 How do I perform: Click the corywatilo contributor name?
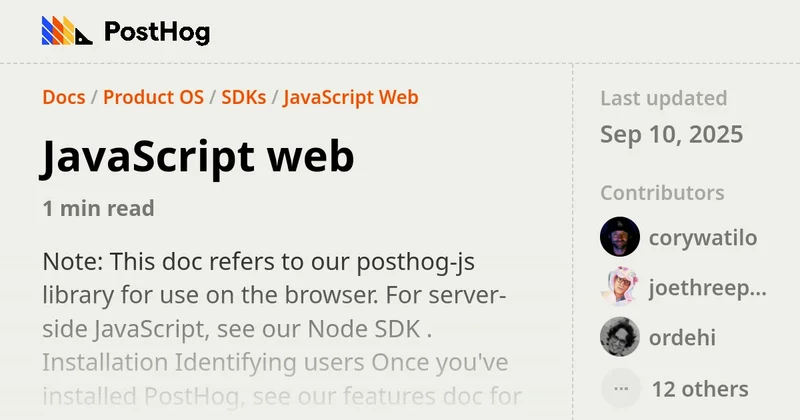coord(702,237)
